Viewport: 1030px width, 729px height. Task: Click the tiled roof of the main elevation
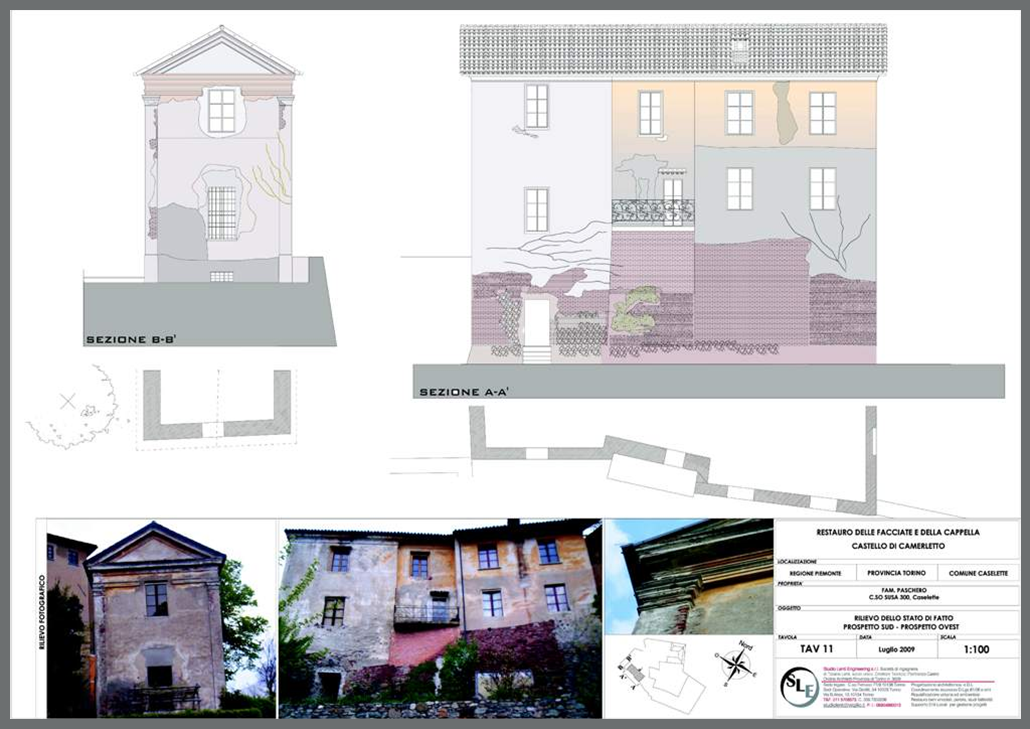point(673,51)
